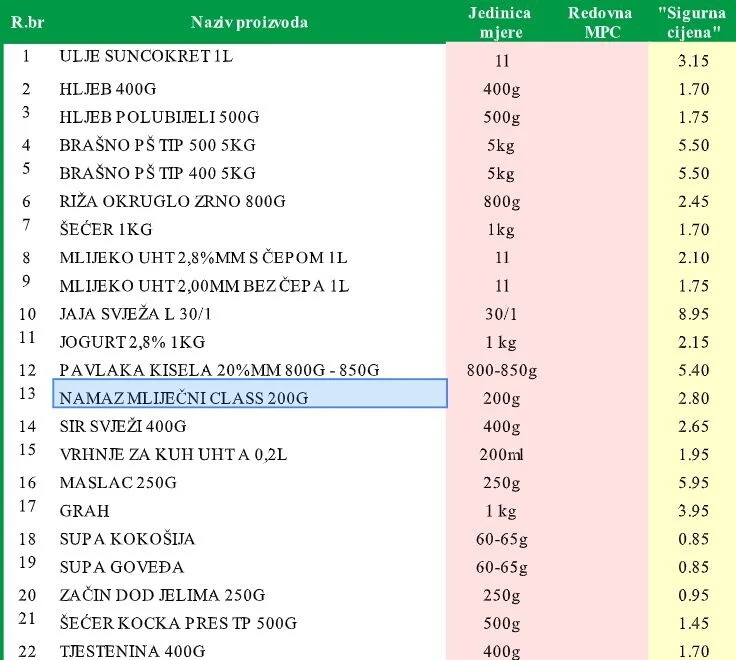Image resolution: width=736 pixels, height=660 pixels.
Task: Select the JAJA SVJEŽA L 30/1 product cell
Action: click(249, 313)
